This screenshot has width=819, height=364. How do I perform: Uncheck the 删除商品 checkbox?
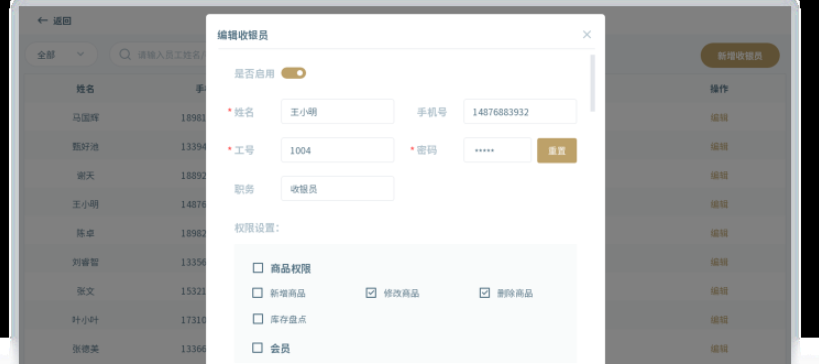tap(485, 293)
